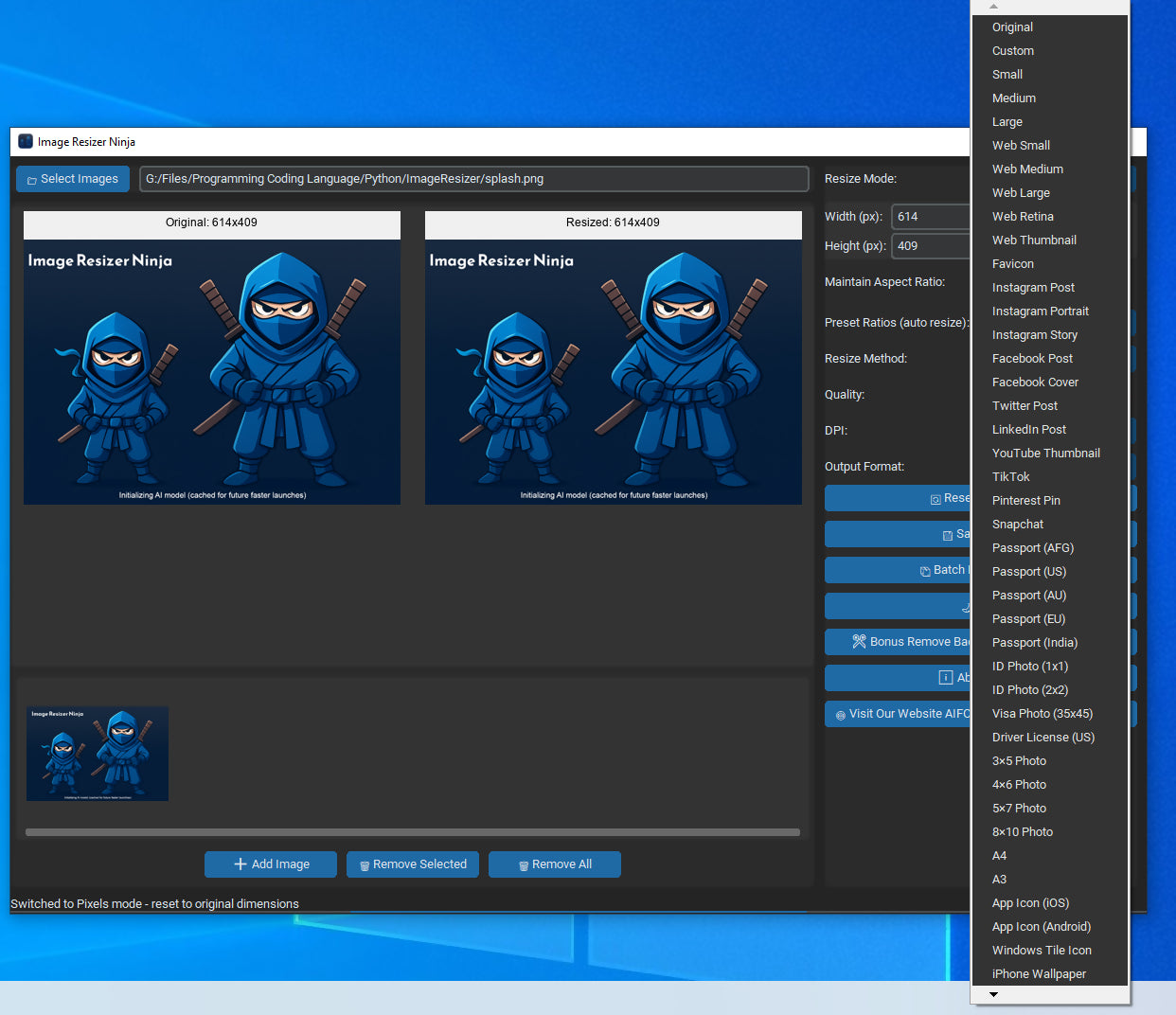Choose the LinkedIn Post preset

(x=1050, y=430)
